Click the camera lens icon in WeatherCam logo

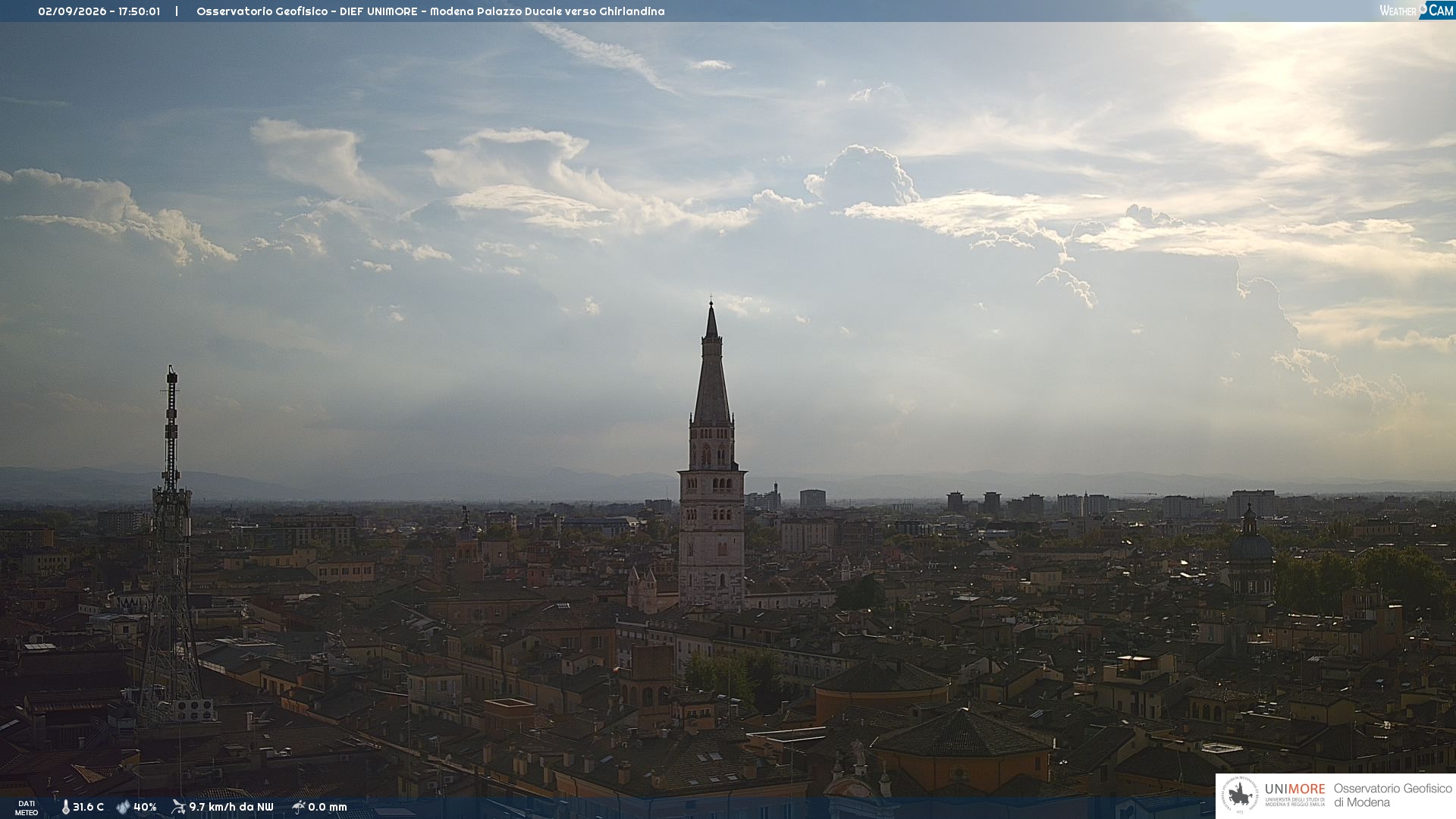pyautogui.click(x=1423, y=8)
